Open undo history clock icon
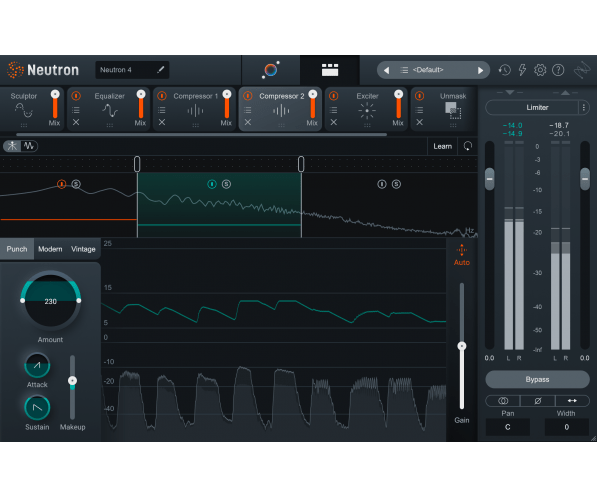 tap(504, 70)
